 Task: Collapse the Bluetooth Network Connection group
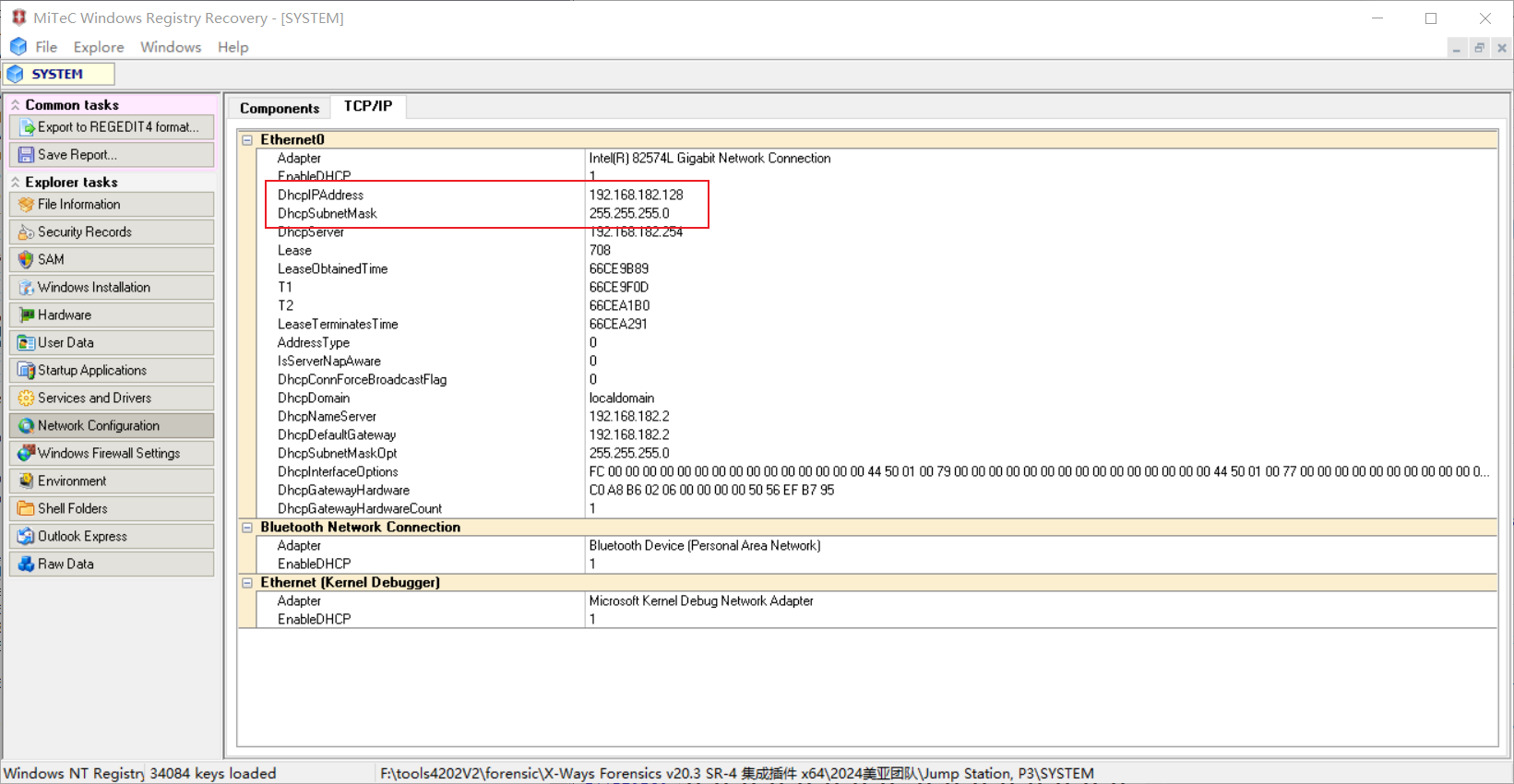point(247,528)
